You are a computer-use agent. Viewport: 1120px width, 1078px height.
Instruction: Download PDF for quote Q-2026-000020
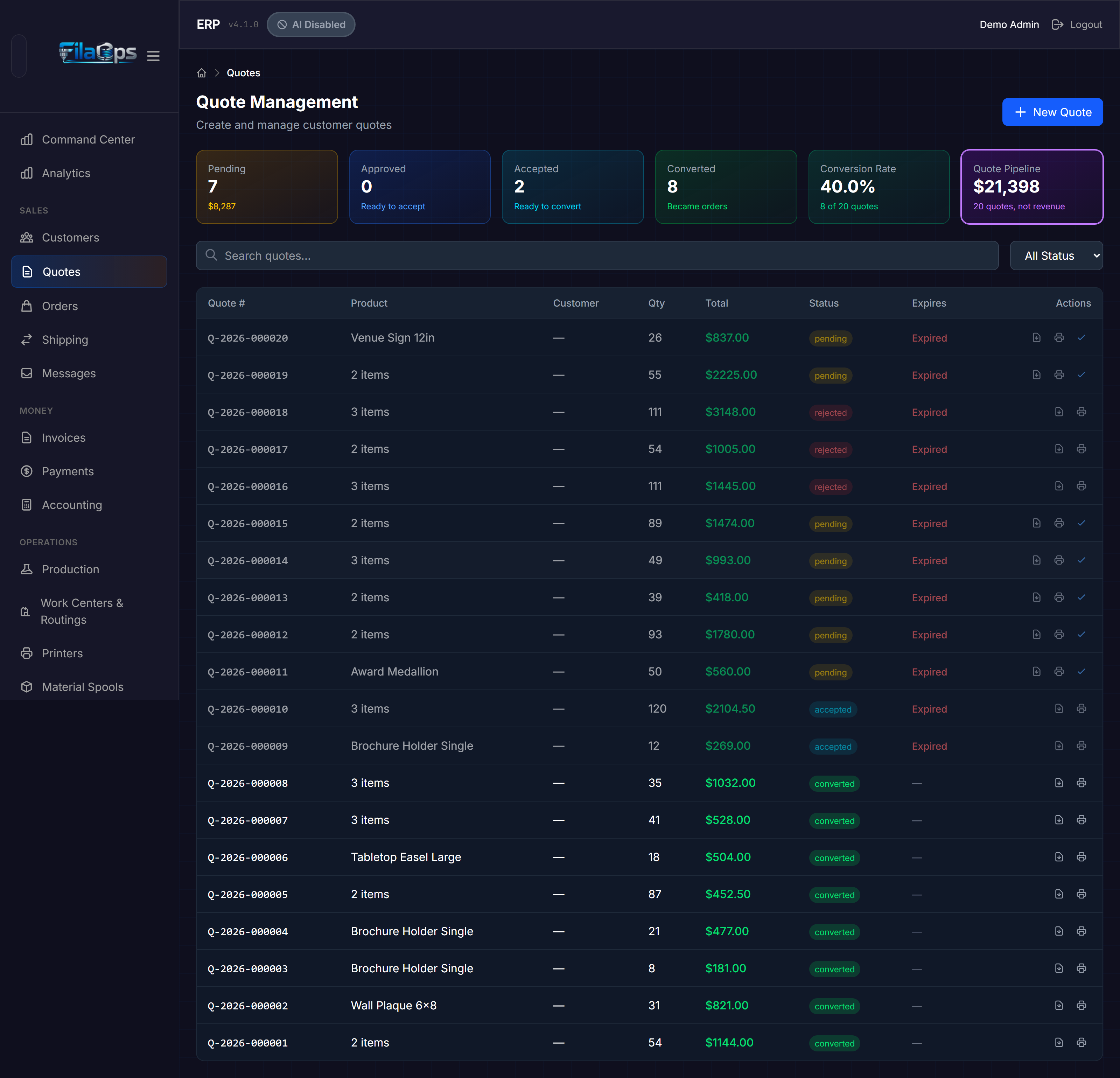[x=1036, y=338]
